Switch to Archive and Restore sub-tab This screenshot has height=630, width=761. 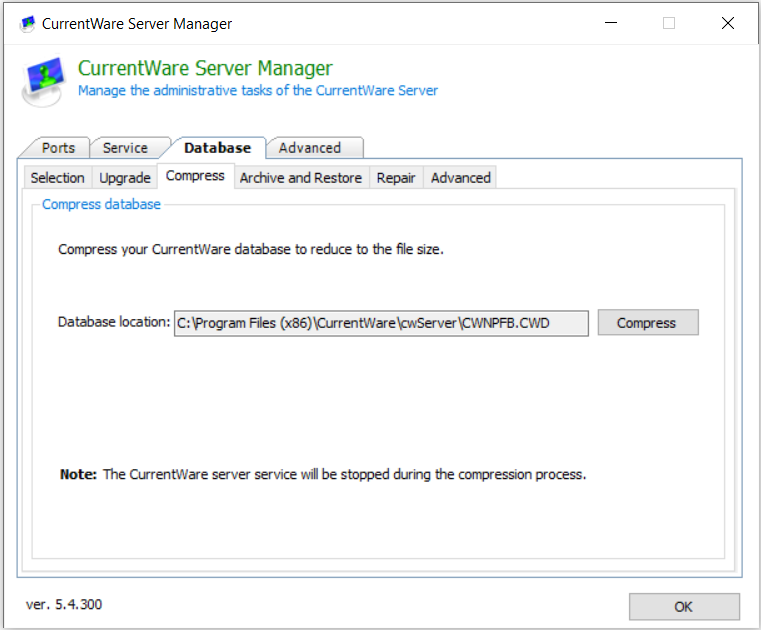[301, 178]
